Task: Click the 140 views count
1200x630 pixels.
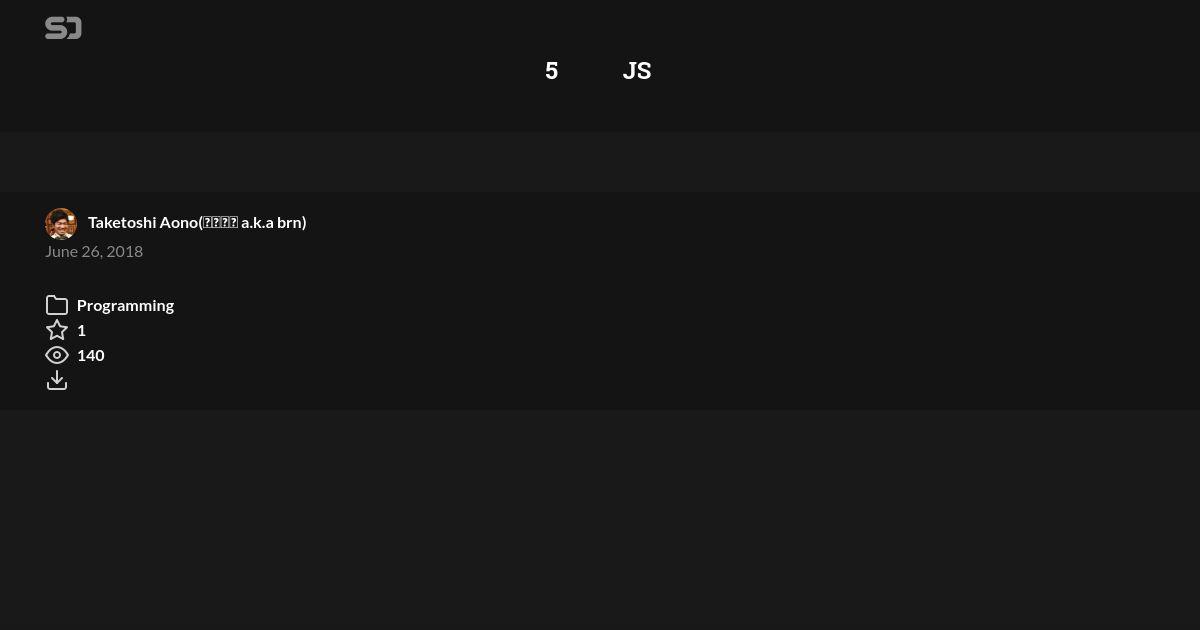Action: [x=90, y=355]
